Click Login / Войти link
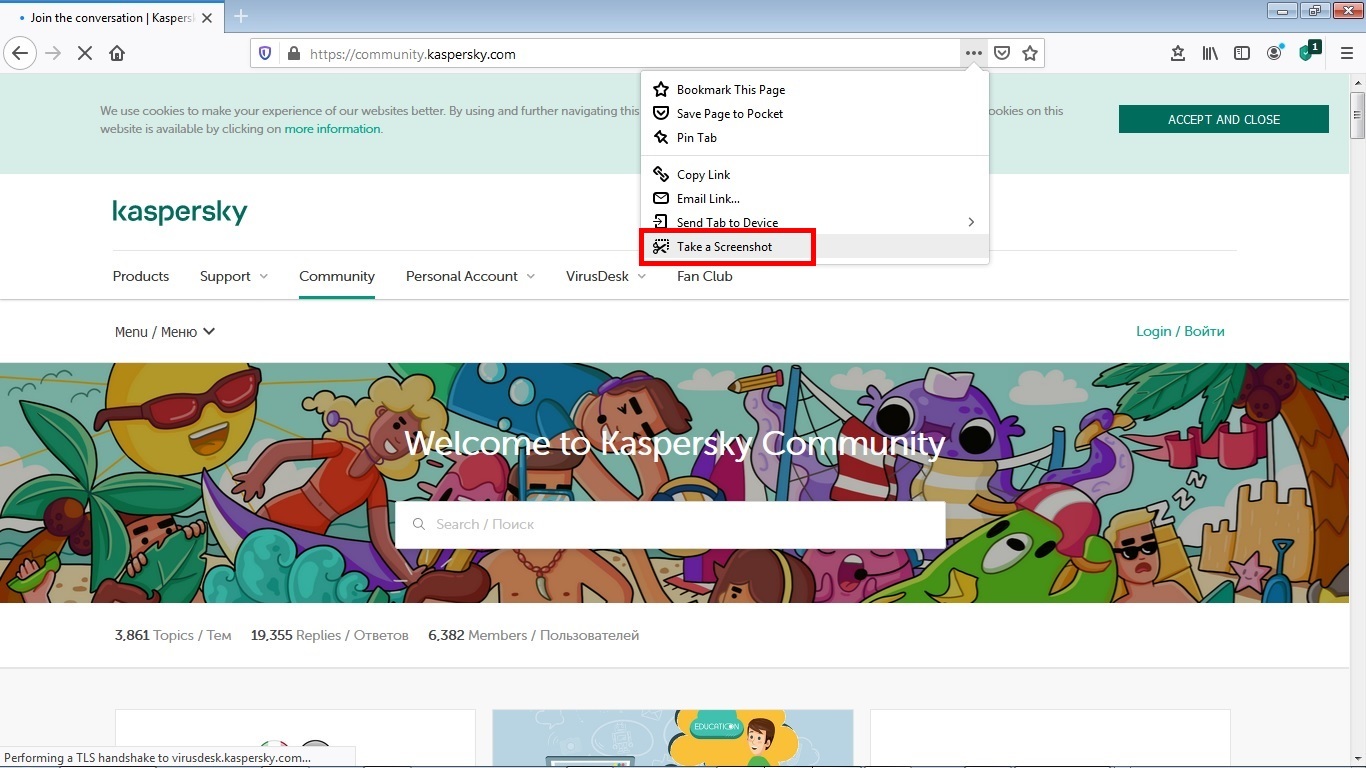This screenshot has height=768, width=1366. tap(1180, 331)
